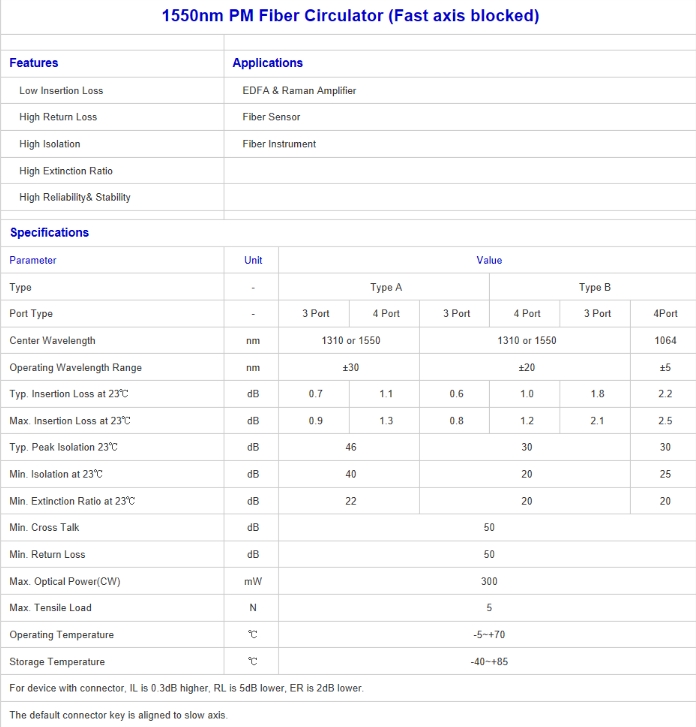This screenshot has width=696, height=727.
Task: Click the -40~+85 storage temperature value
Action: click(489, 661)
